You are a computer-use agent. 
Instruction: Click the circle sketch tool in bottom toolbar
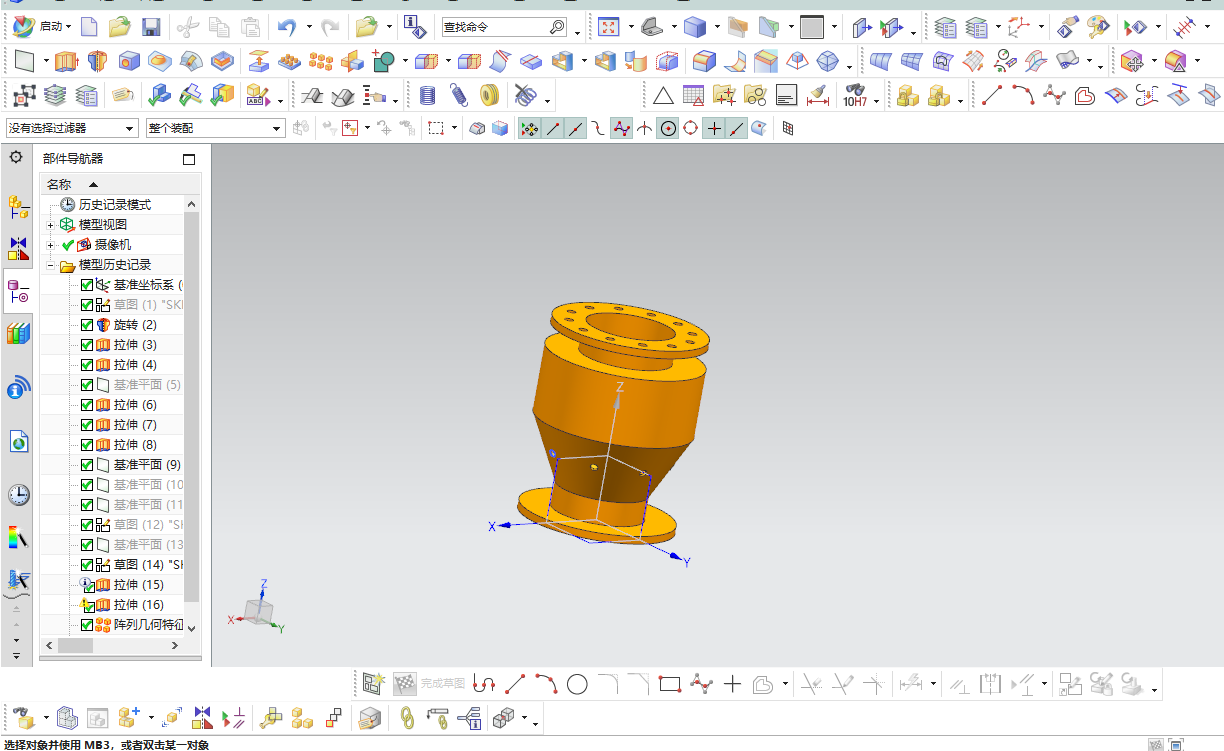point(577,685)
